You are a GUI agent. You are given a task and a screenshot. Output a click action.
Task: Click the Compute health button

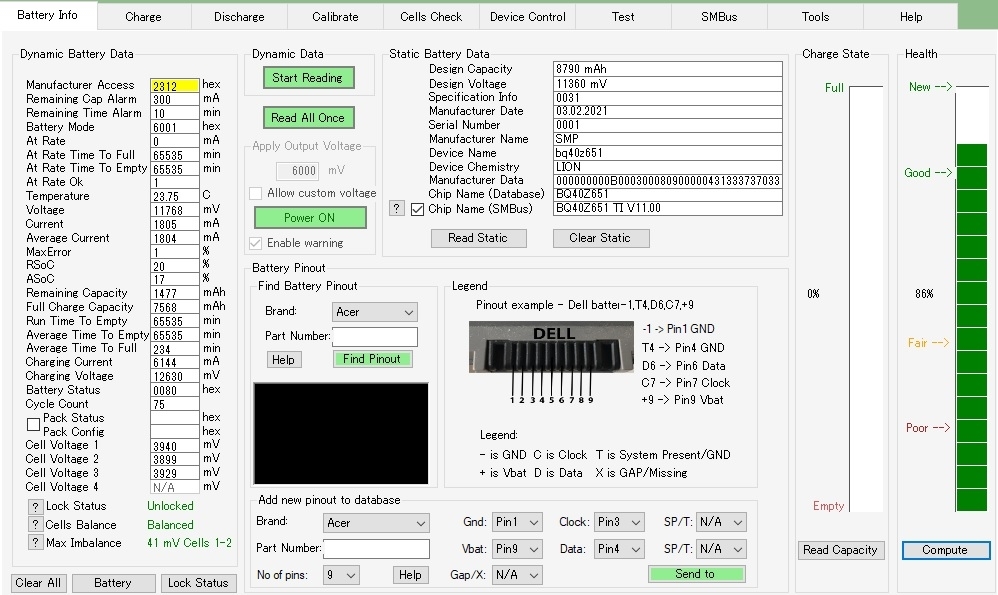click(944, 550)
